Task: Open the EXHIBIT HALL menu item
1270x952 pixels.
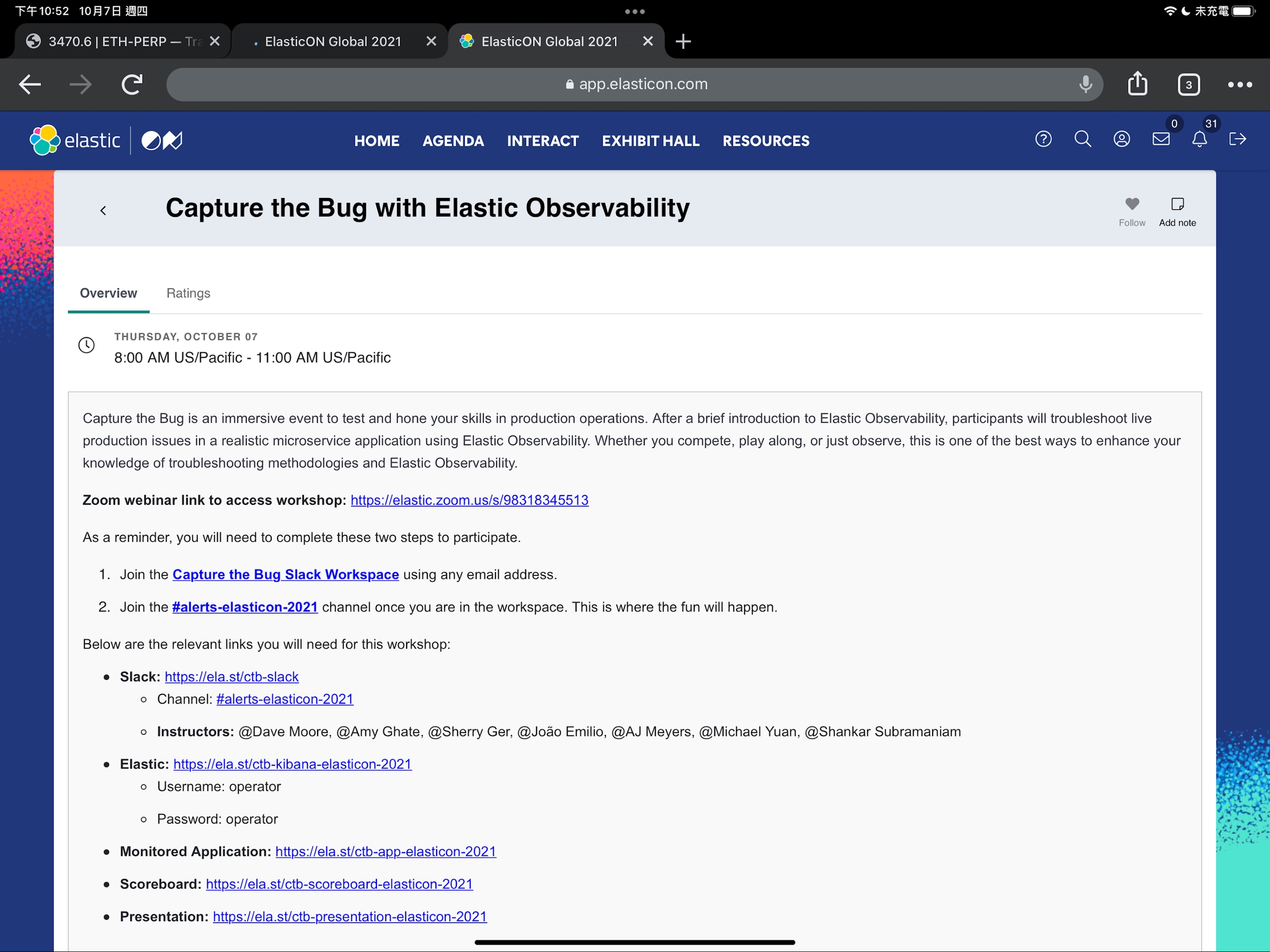Action: [x=650, y=141]
